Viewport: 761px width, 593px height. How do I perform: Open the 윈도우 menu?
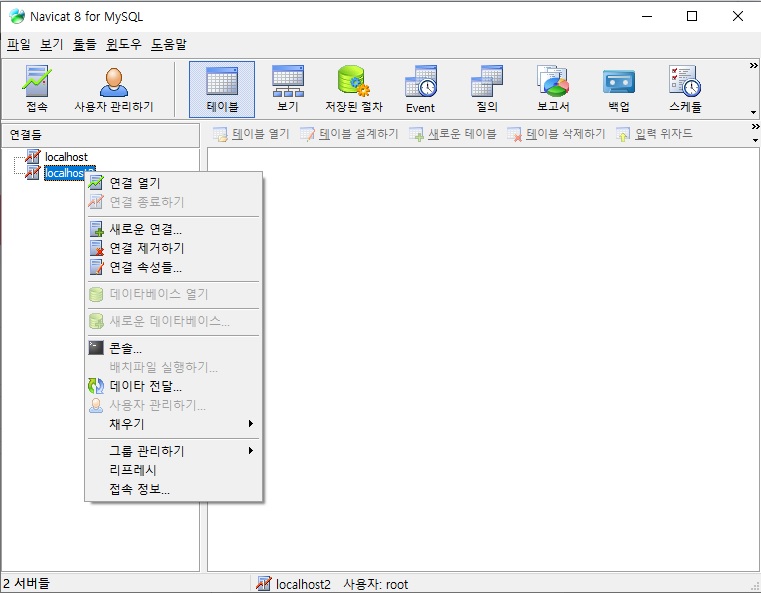tap(124, 45)
